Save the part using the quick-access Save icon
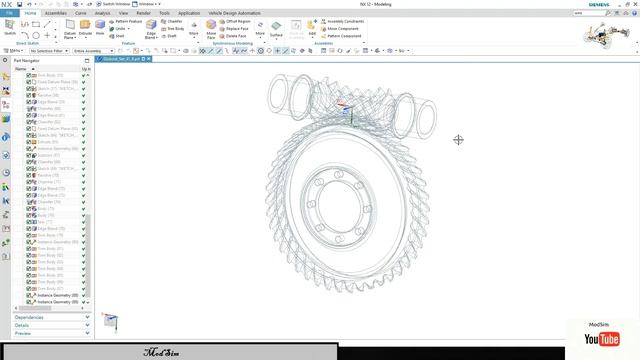Viewport: 640px width, 360px height. pyautogui.click(x=19, y=4)
